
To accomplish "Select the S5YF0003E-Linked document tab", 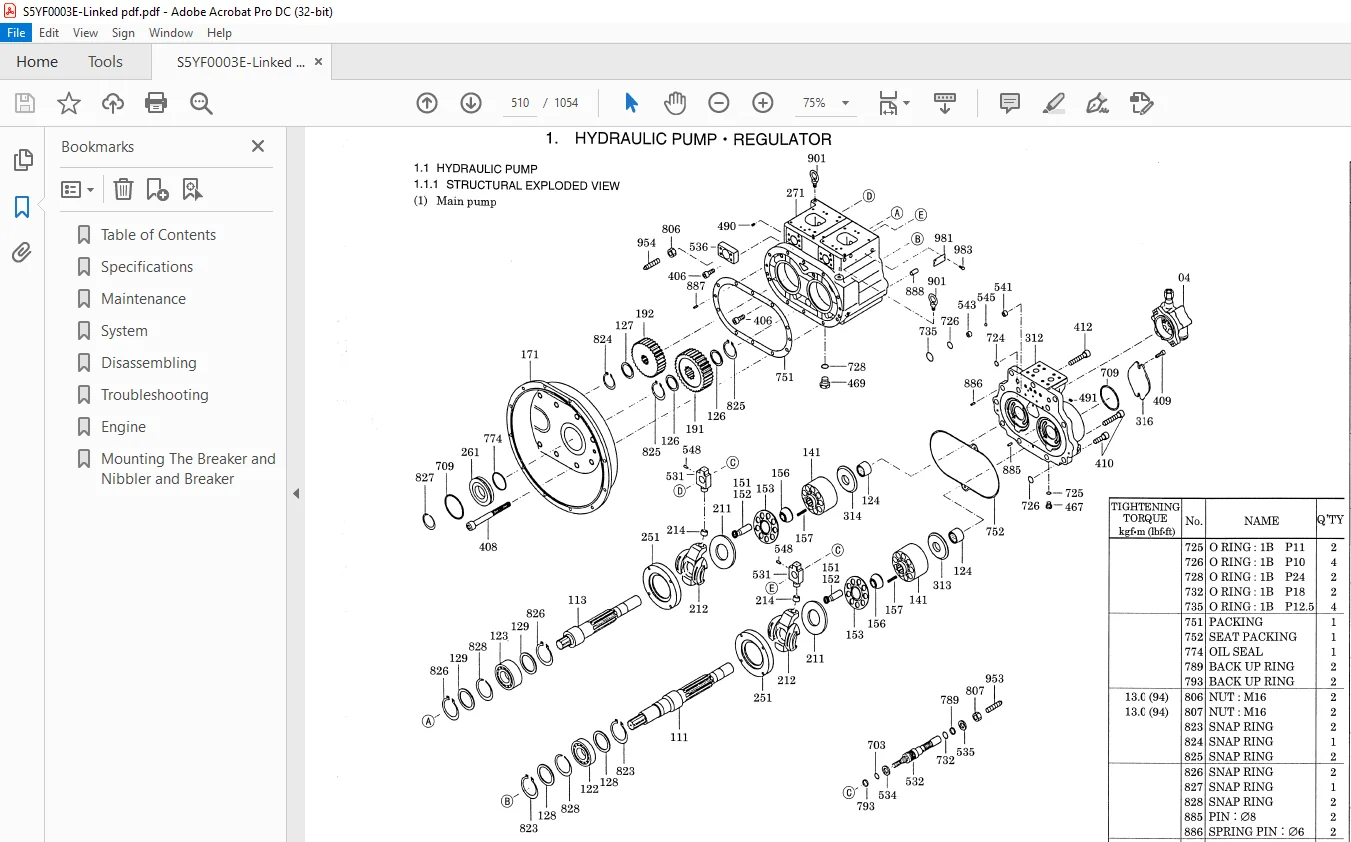I will 241,61.
